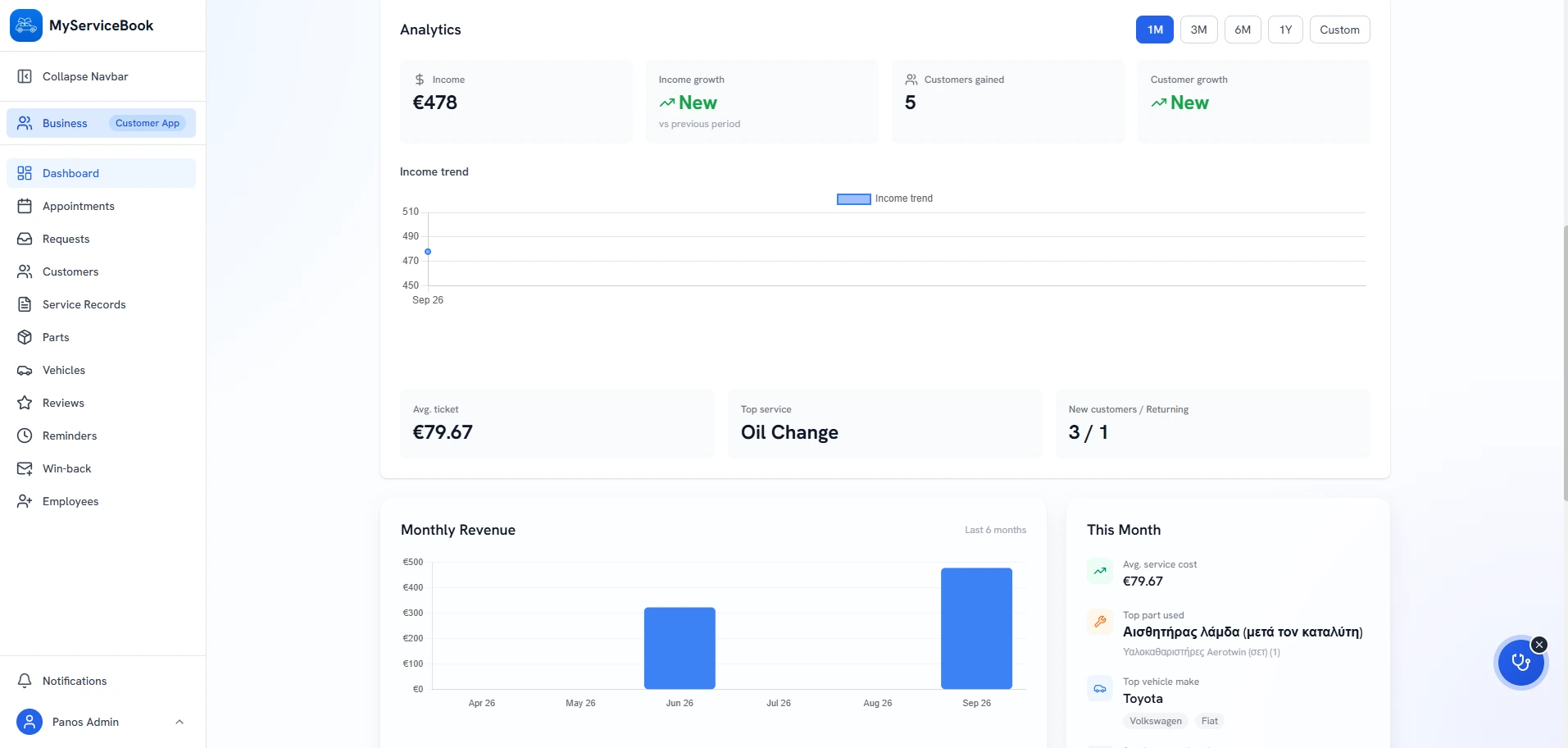Screen dimensions: 1568x748
Task: Click the Jun 26 revenue bar
Action: pyautogui.click(x=679, y=648)
